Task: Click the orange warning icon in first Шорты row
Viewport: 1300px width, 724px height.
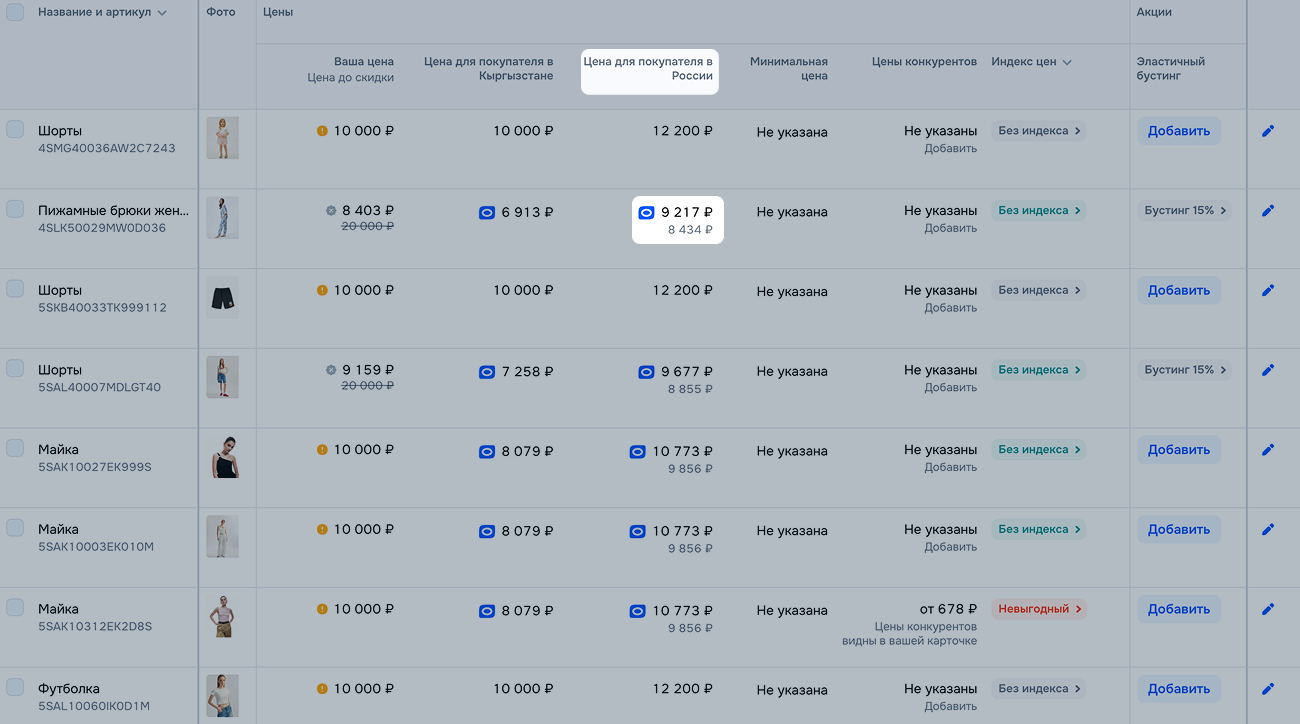Action: coord(322,131)
